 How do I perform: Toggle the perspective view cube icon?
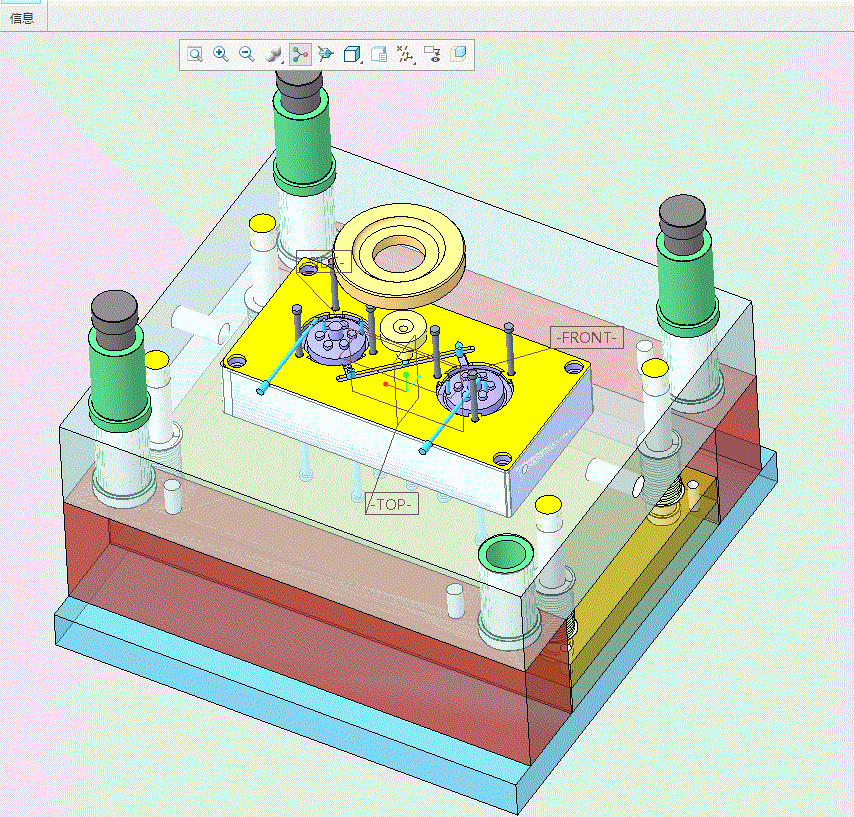pyautogui.click(x=459, y=54)
